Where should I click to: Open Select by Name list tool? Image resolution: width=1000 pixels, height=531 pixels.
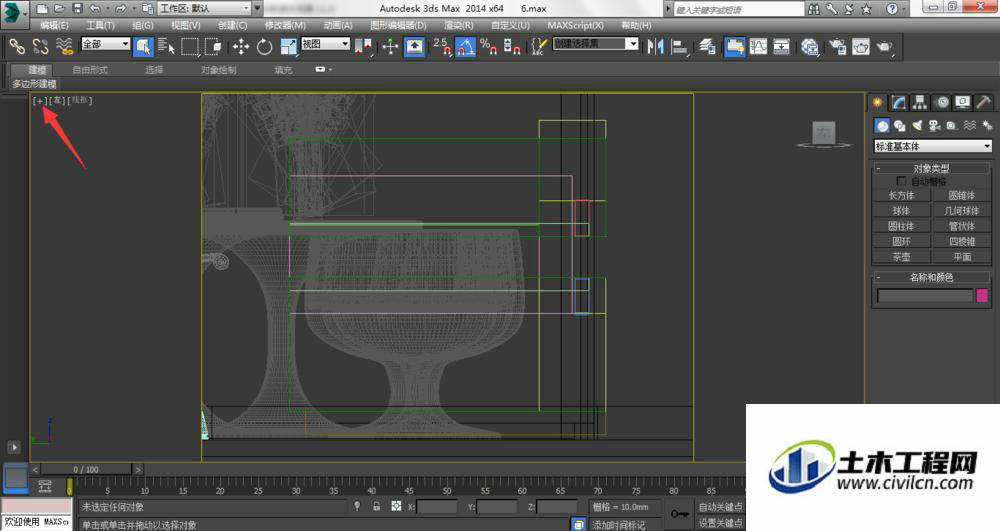tap(166, 47)
